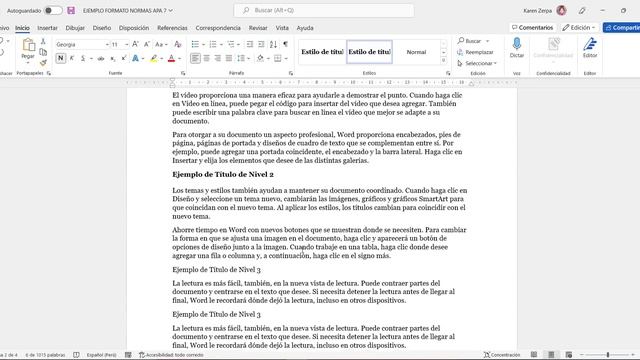This screenshot has height=360, width=640.
Task: Open the borders dropdown arrow
Action: 286,59
